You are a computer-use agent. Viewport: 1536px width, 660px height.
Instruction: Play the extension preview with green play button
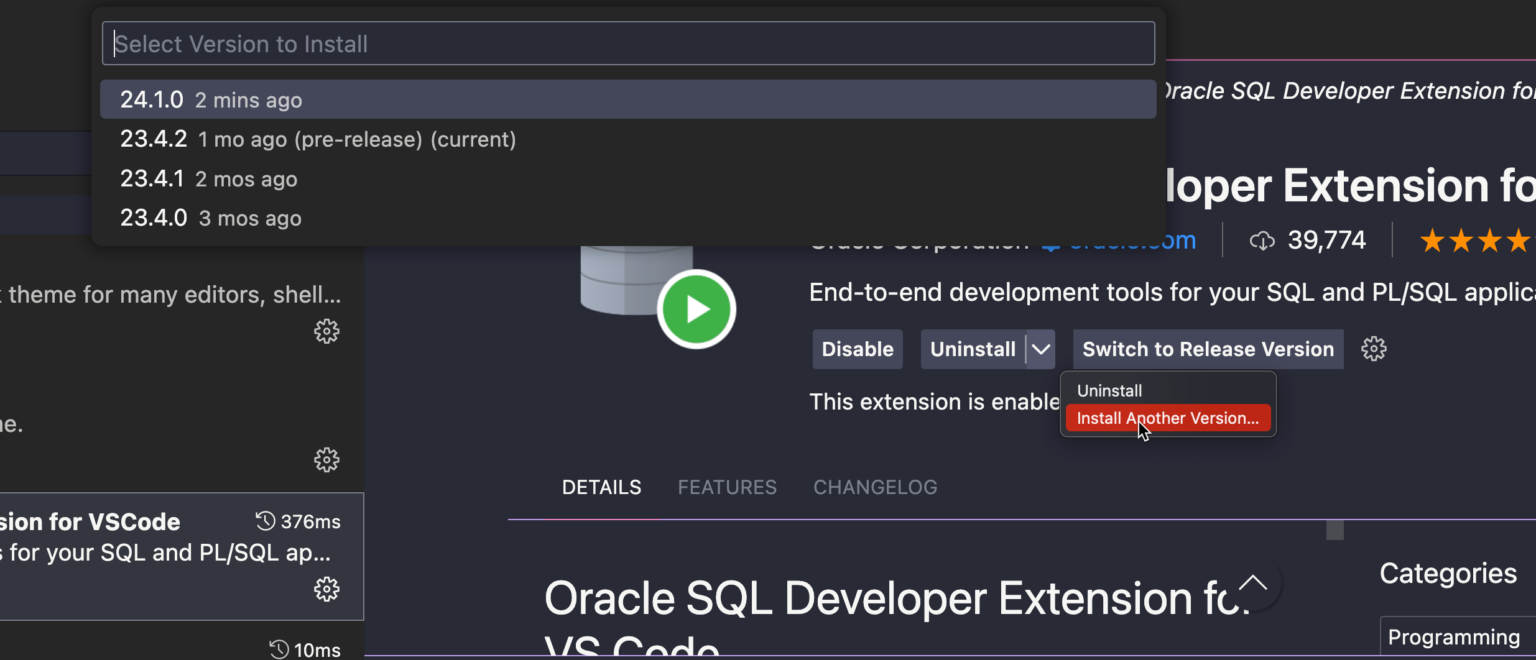[697, 309]
